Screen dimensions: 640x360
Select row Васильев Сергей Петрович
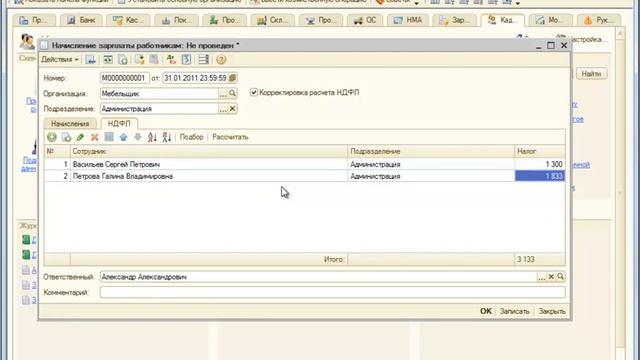(x=304, y=164)
